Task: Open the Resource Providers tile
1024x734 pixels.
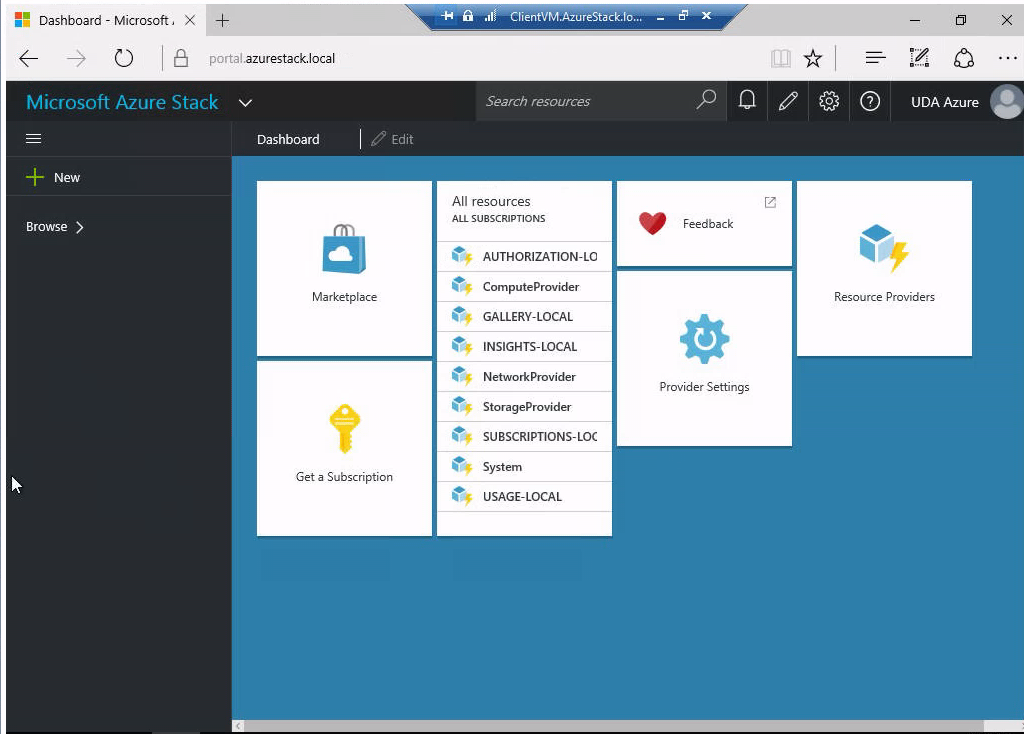Action: (884, 267)
